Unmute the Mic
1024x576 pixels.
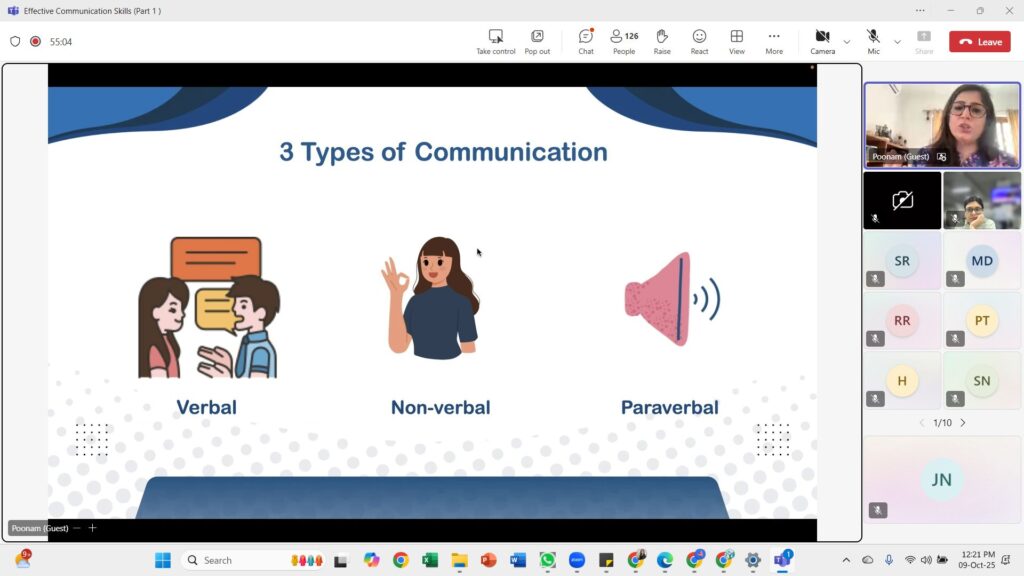point(873,41)
